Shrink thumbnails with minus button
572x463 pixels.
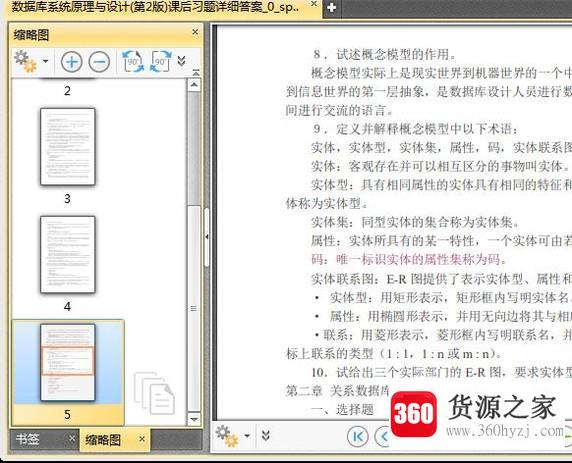[x=99, y=61]
